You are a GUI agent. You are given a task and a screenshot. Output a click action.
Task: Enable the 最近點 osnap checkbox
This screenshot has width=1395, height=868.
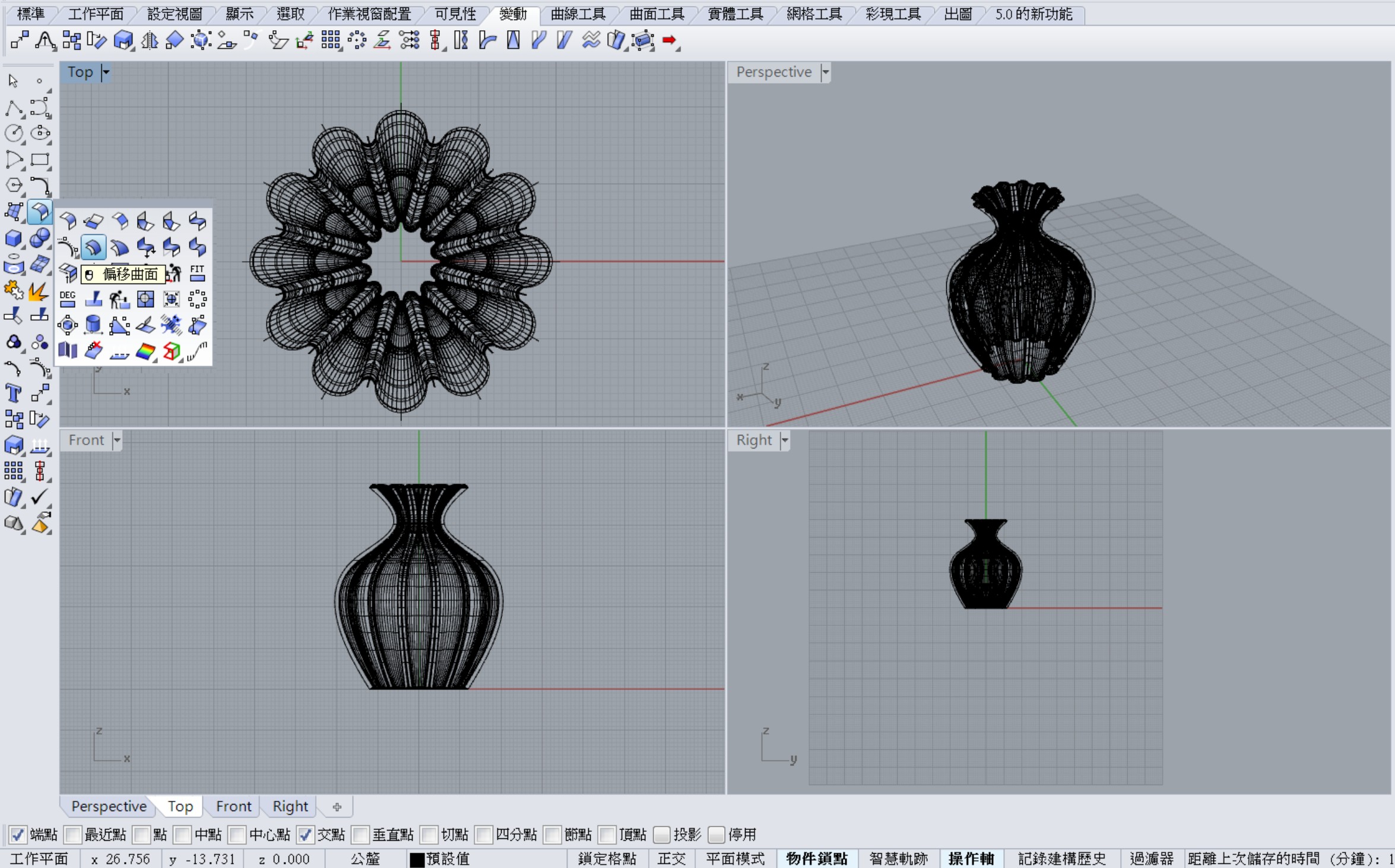pos(73,835)
